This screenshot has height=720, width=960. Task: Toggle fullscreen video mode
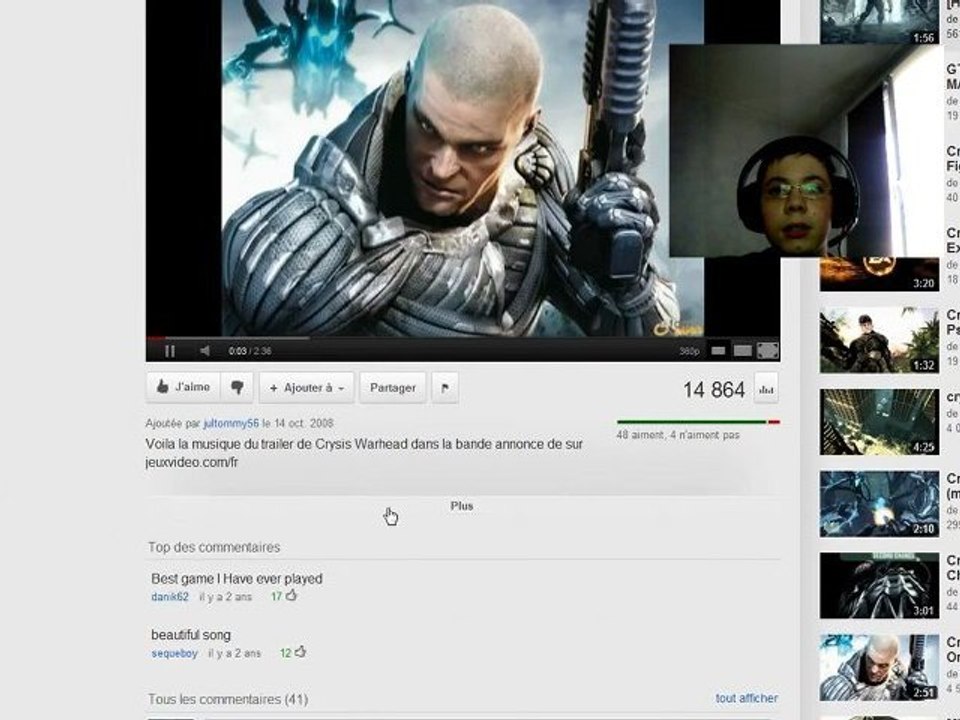point(768,351)
